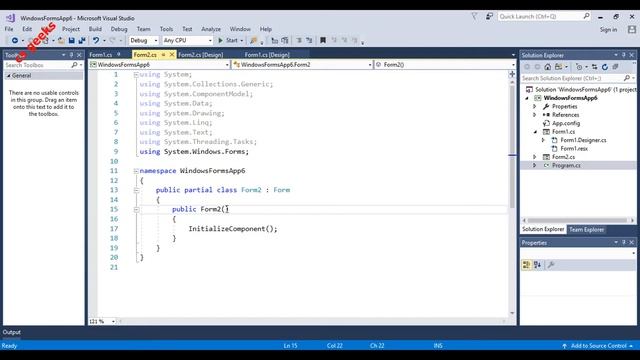This screenshot has width=640, height=360.
Task: Collapse the Form2 class at line 13
Action: 136,190
